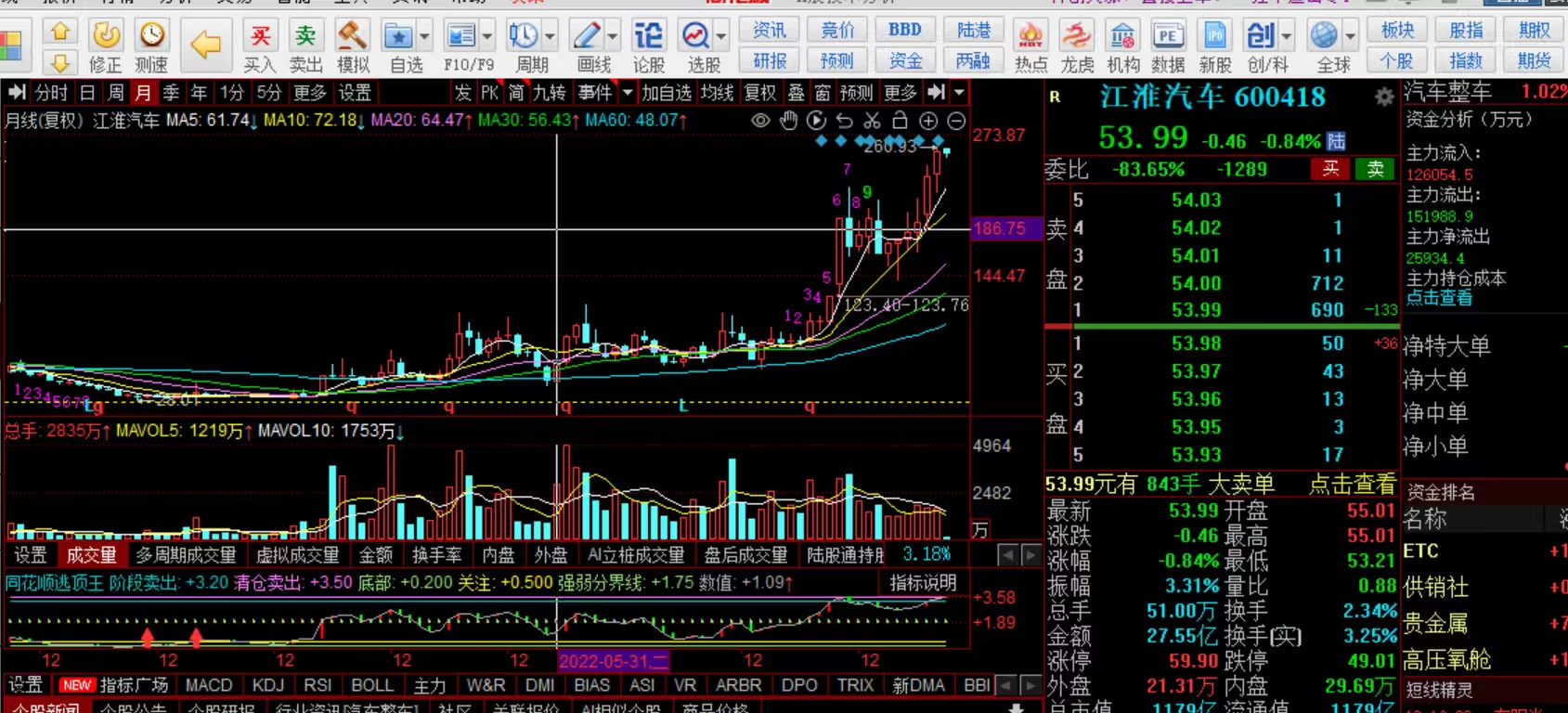Viewport: 1568px width, 713px height.
Task: Open the 龙虎 dragon-tiger list icon
Action: (x=1077, y=36)
